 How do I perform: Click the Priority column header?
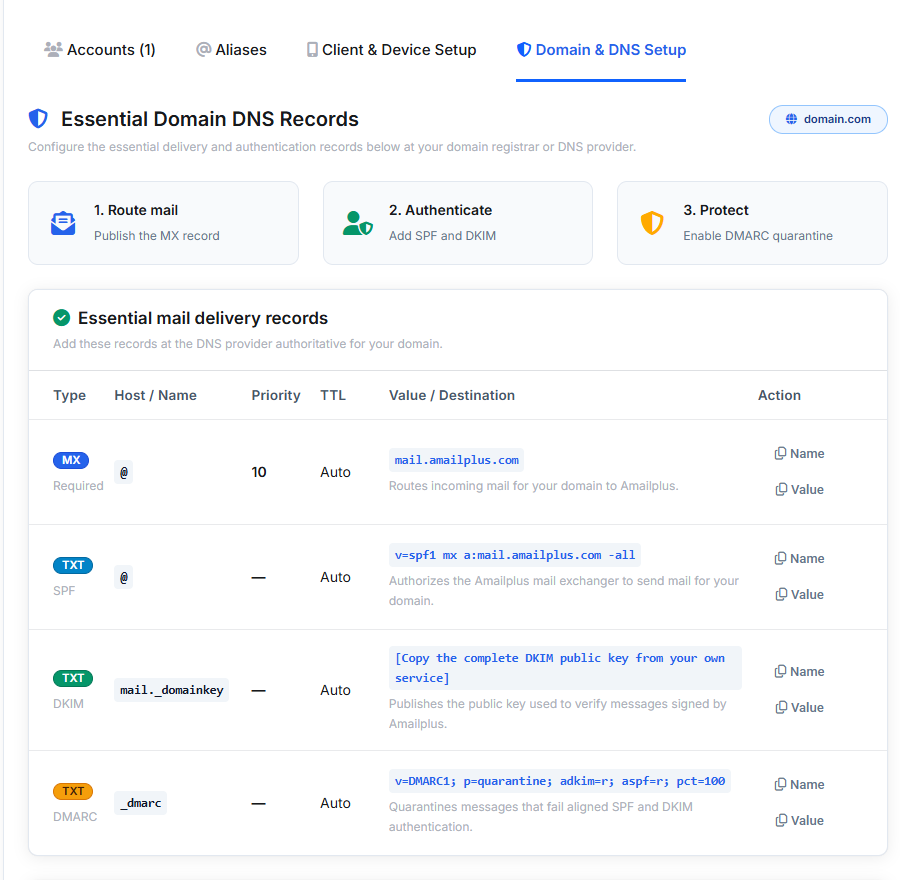tap(276, 396)
